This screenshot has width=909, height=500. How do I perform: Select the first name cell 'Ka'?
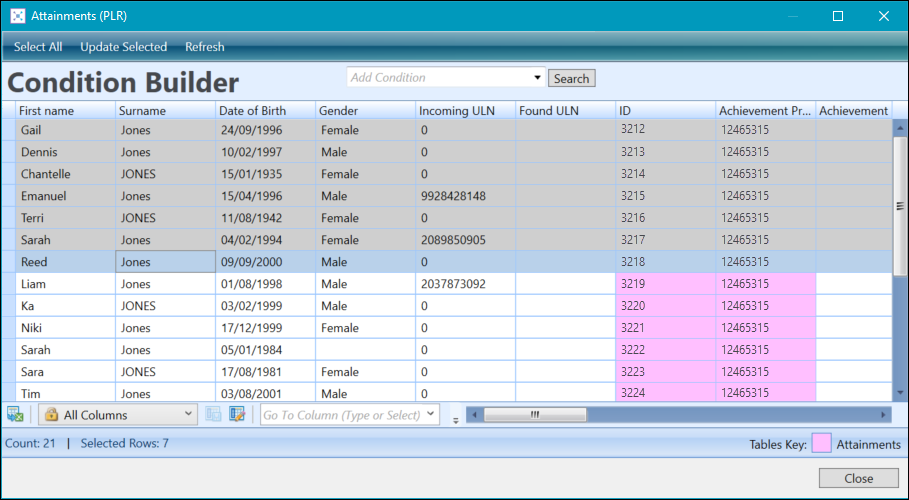[66, 306]
